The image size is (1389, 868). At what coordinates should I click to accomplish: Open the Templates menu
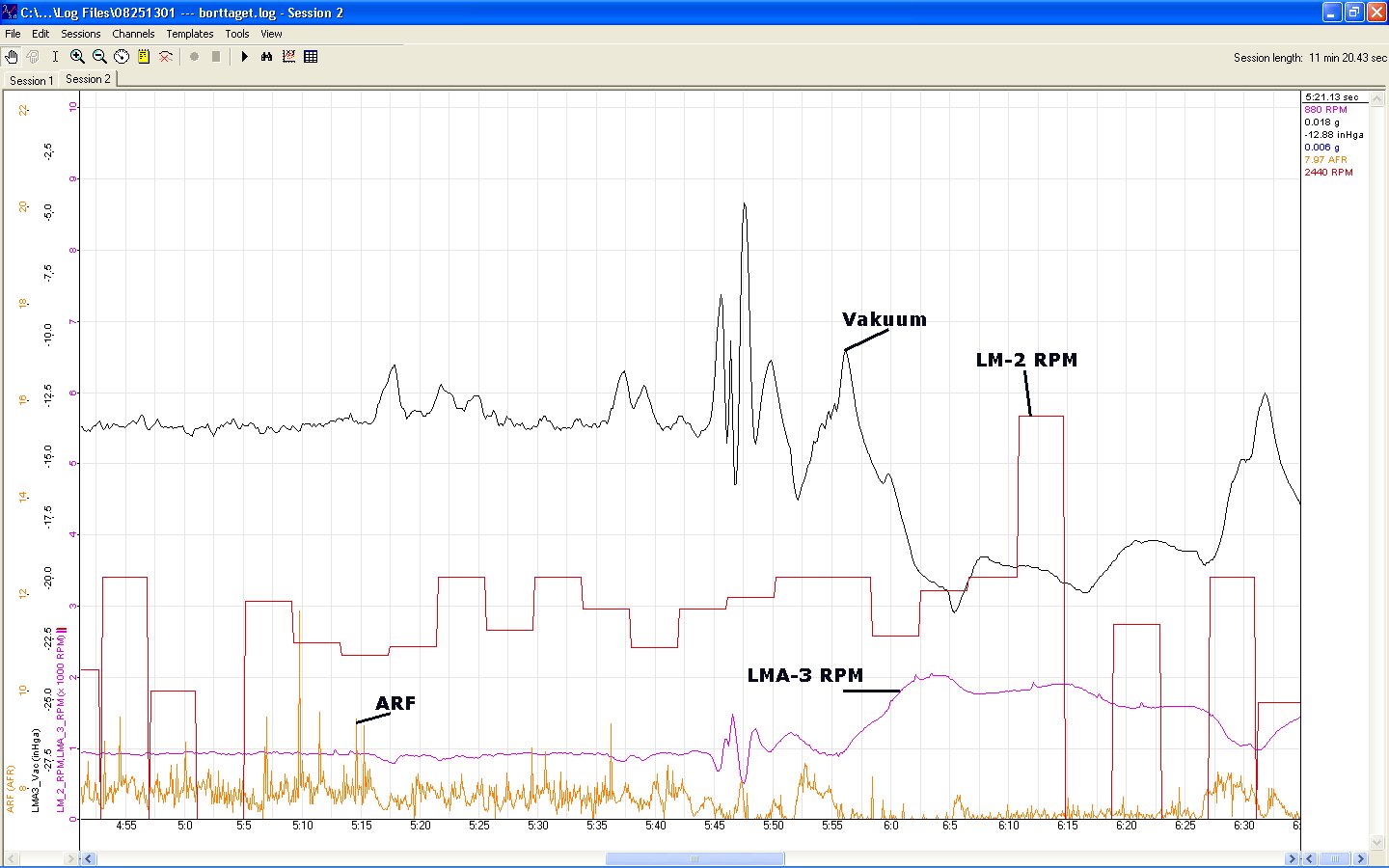(189, 34)
